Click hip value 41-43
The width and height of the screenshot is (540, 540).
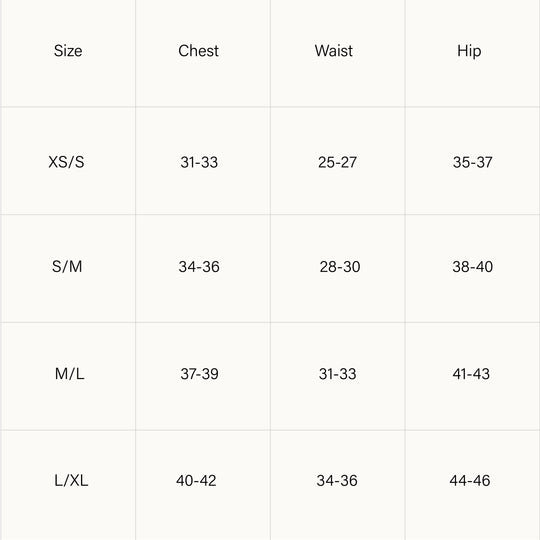471,374
